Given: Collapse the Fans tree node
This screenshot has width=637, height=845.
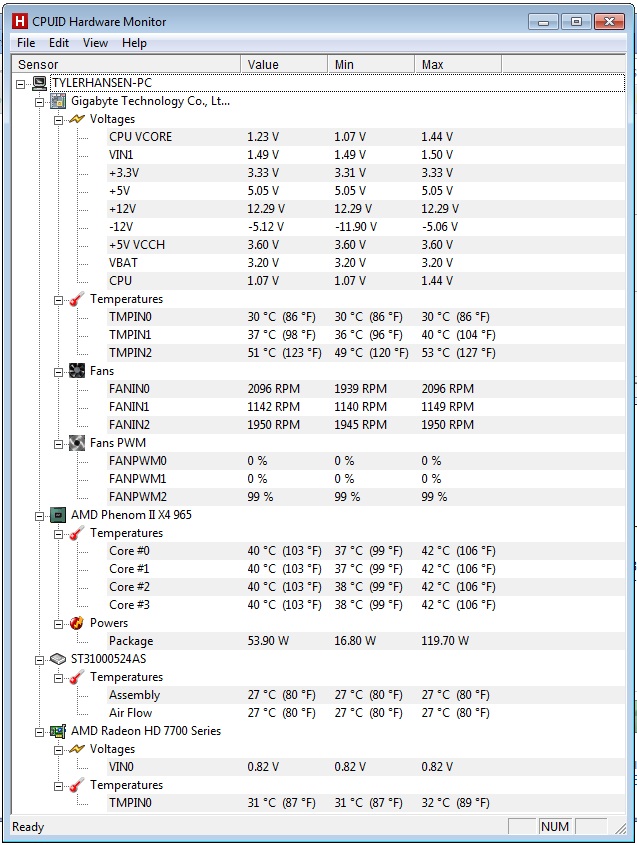Looking at the screenshot, I should point(58,372).
